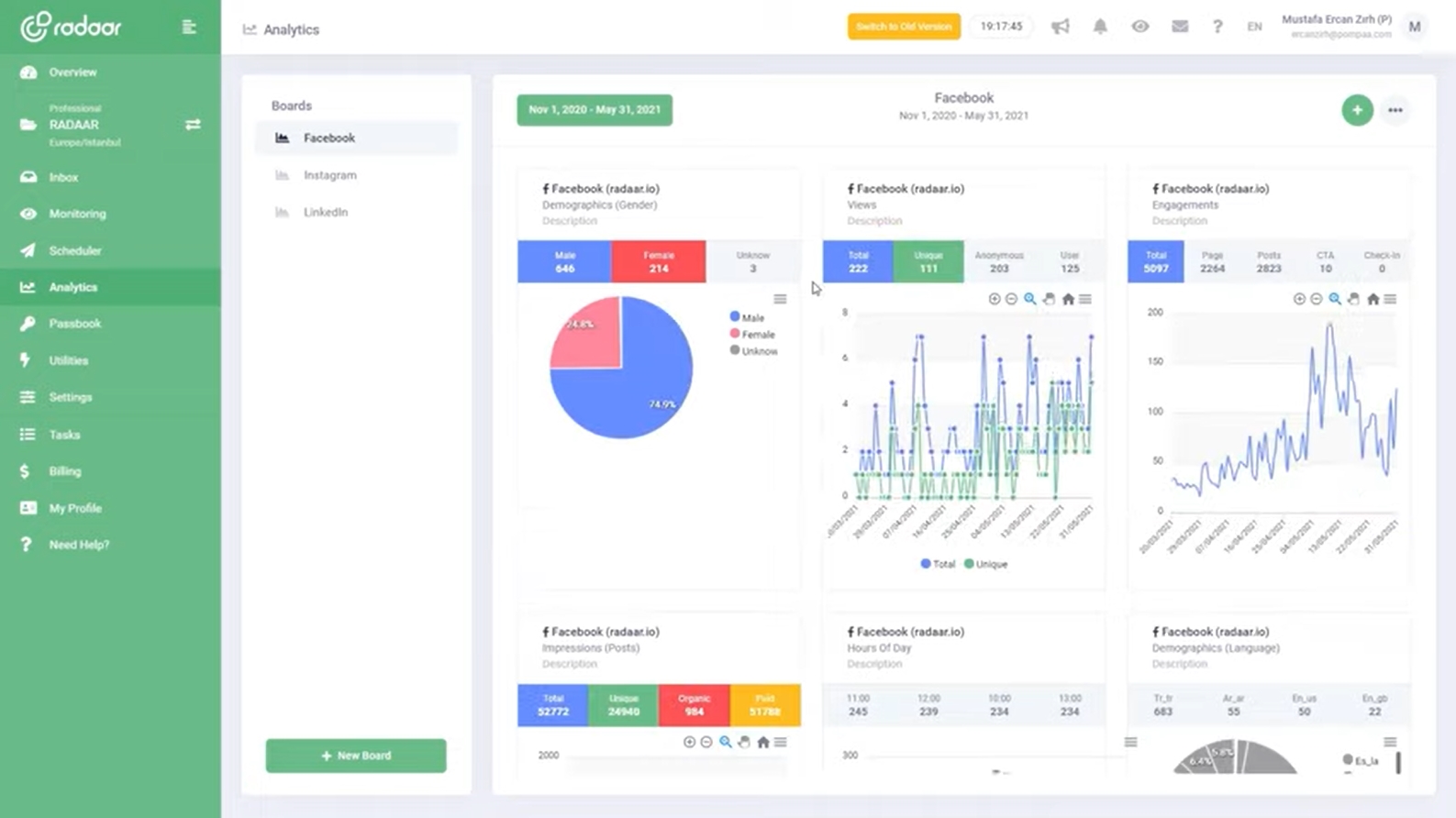Collapse sidebar with the hamburger icon
The image size is (1456, 818).
pyautogui.click(x=189, y=28)
